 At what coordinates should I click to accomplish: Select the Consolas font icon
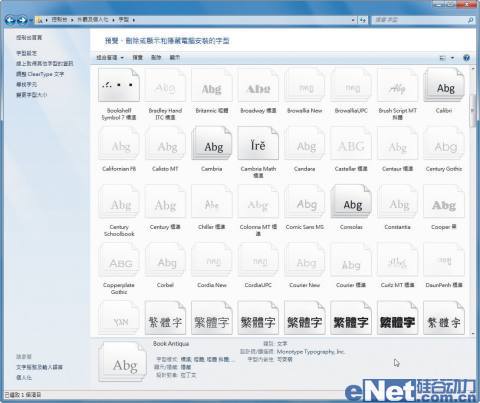pos(351,202)
